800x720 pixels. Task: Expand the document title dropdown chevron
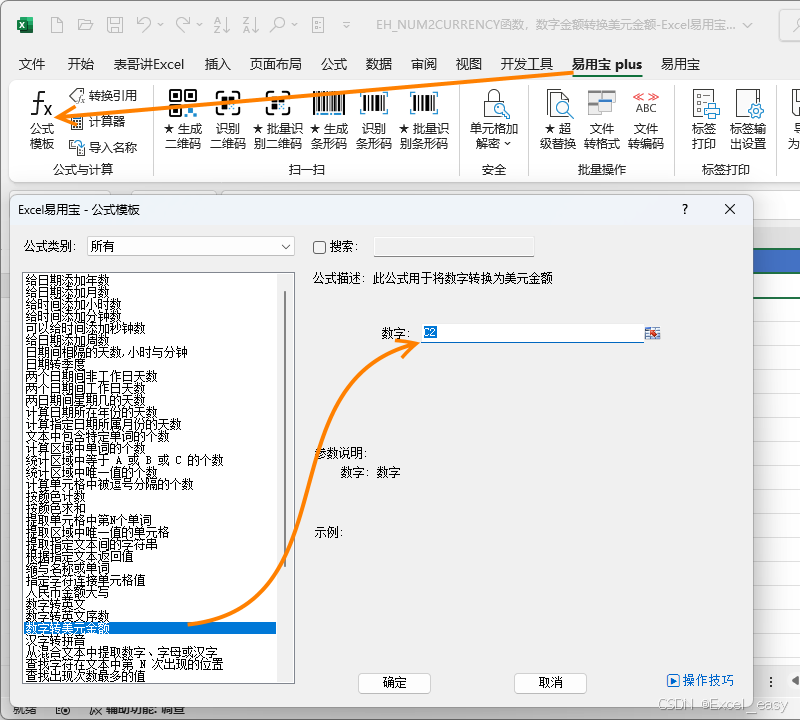747,24
